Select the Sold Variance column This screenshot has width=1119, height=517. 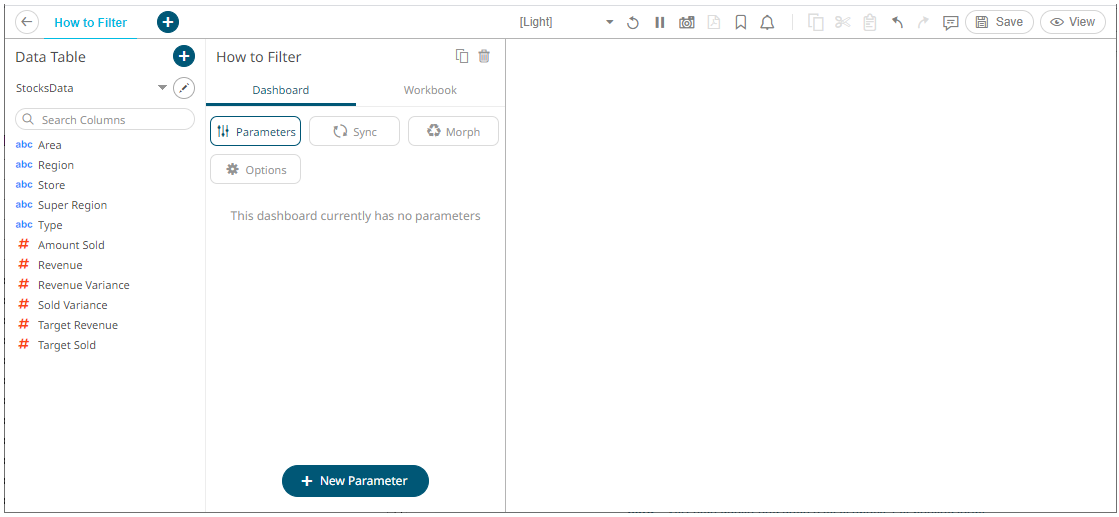coord(72,305)
